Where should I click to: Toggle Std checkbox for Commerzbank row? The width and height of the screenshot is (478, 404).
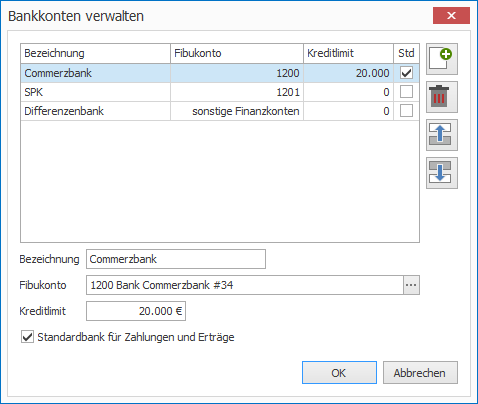[x=406, y=73]
